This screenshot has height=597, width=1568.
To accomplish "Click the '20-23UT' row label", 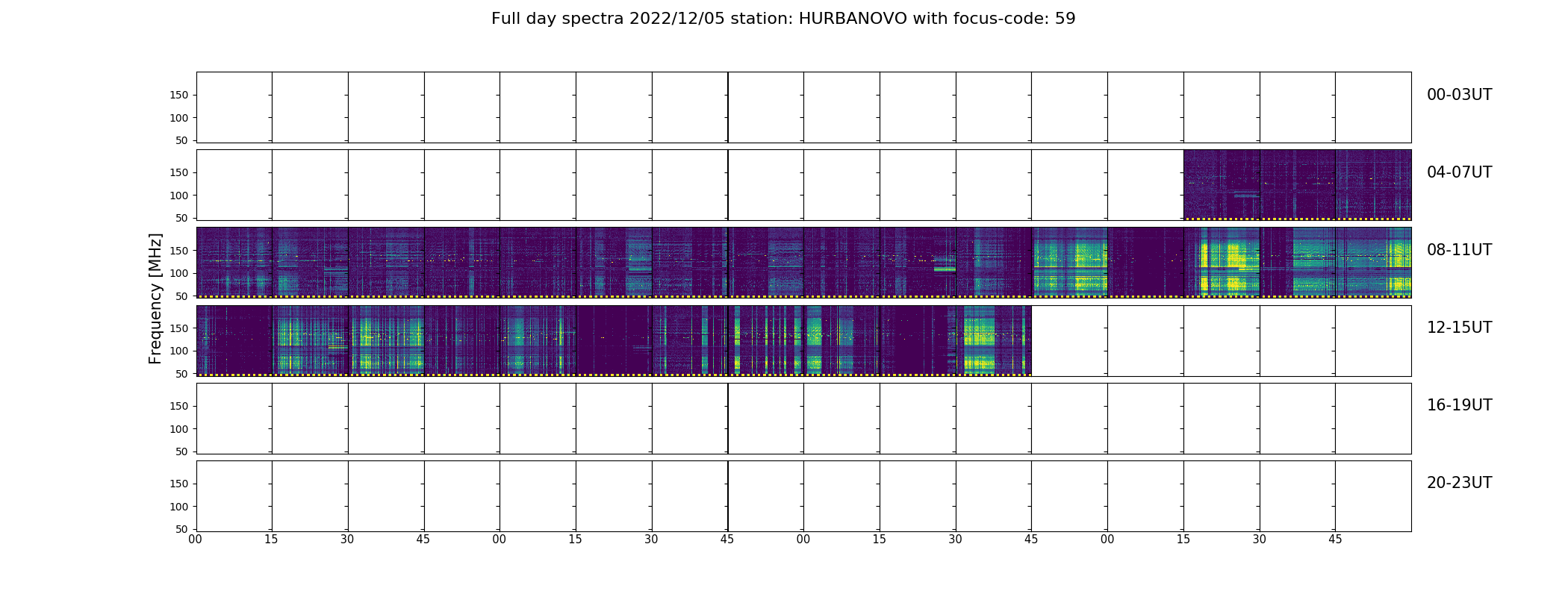I will coord(1459,483).
